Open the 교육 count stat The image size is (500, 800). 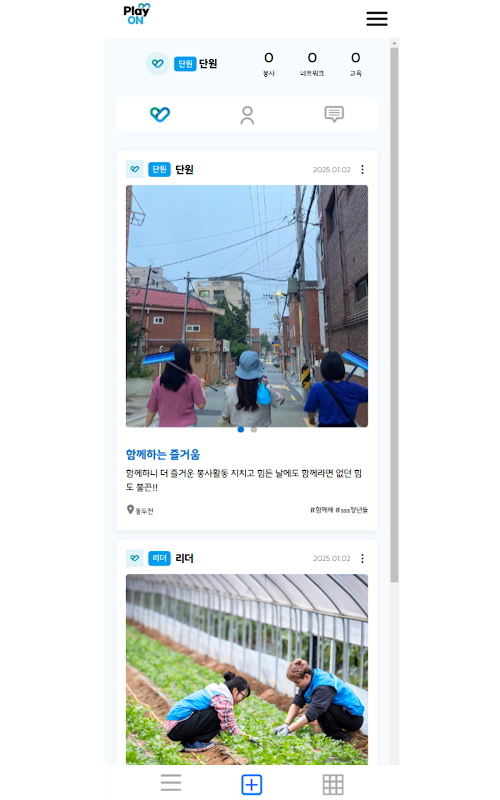[x=356, y=64]
